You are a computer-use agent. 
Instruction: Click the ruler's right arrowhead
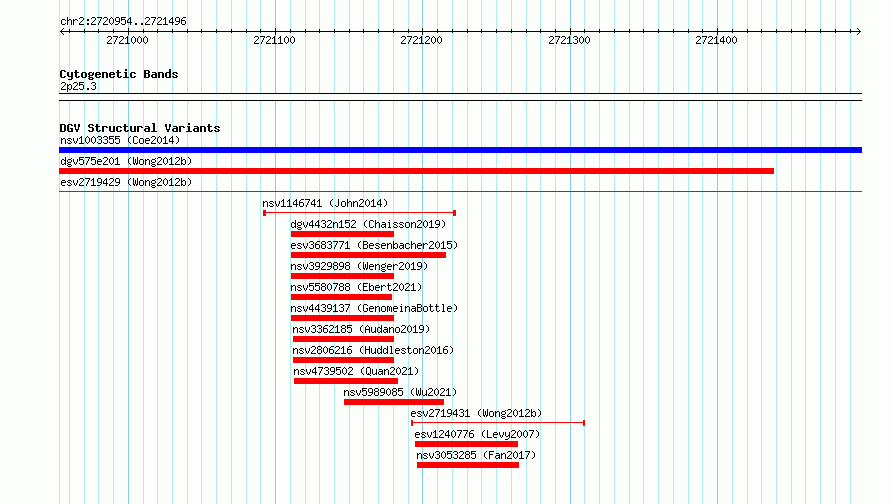858,32
